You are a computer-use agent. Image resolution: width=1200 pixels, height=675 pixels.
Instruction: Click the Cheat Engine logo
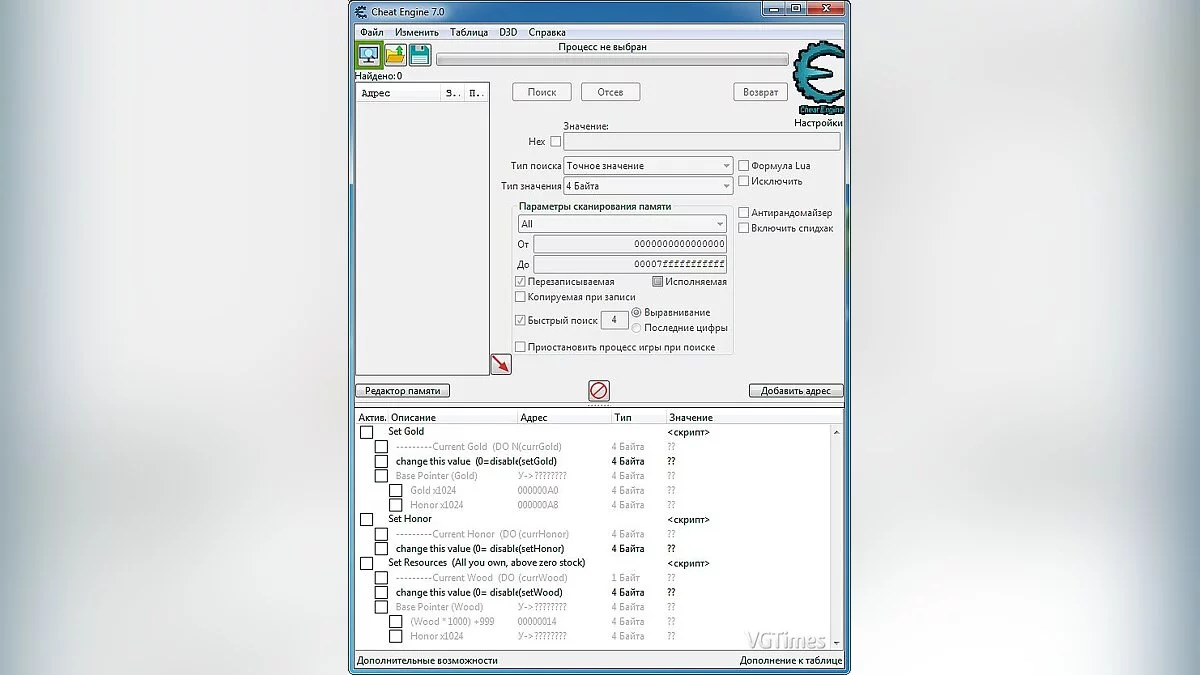[x=818, y=78]
